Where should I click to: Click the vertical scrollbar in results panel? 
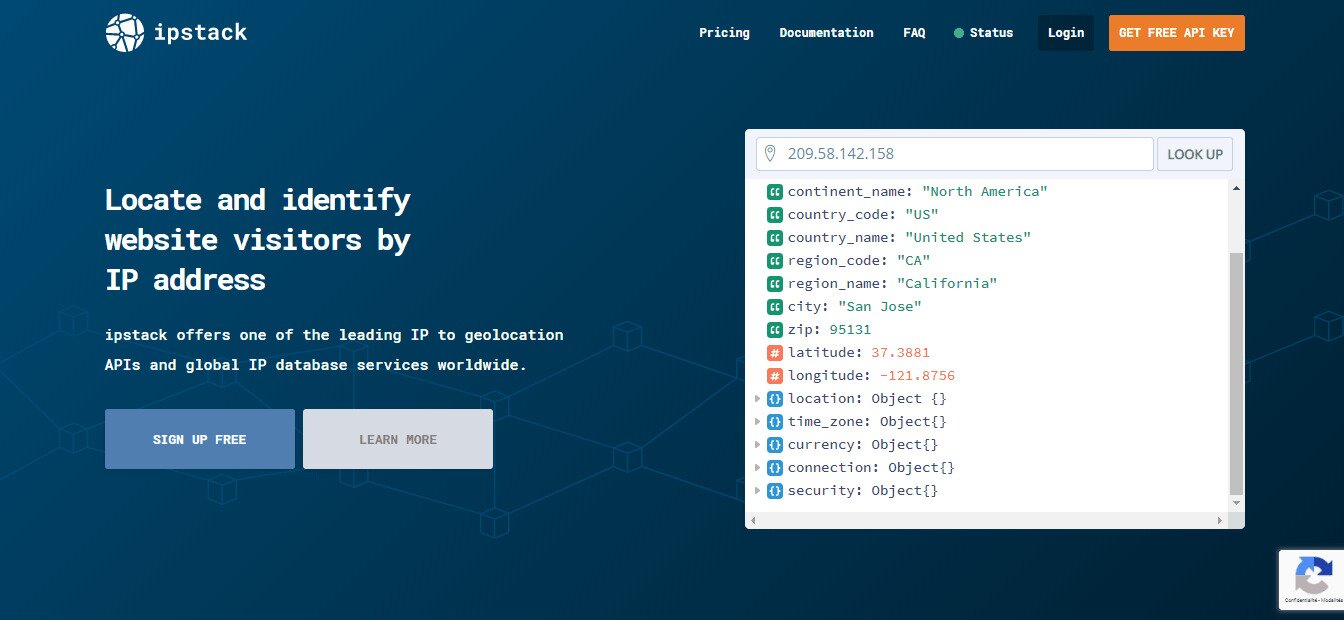coord(1237,370)
